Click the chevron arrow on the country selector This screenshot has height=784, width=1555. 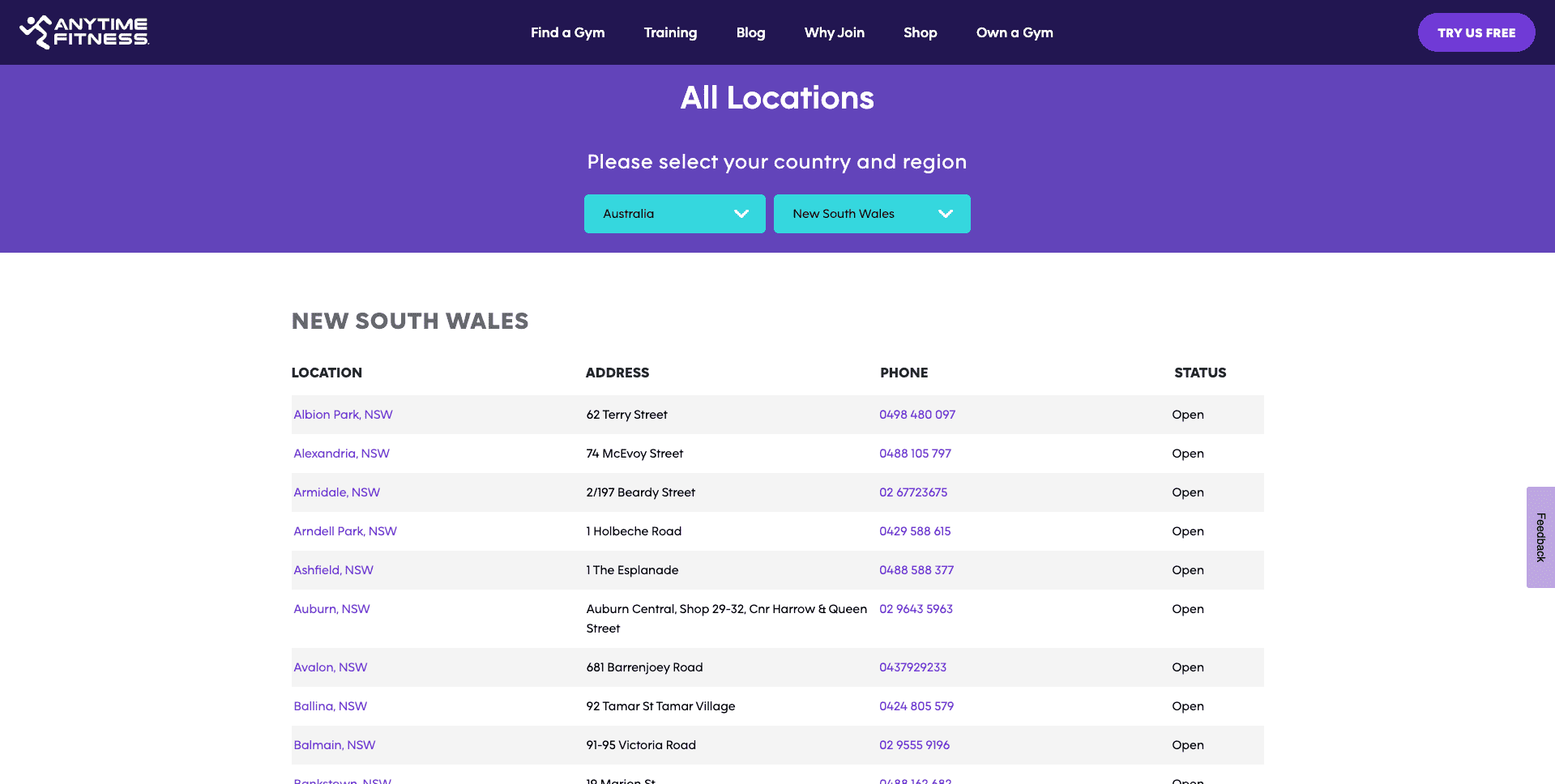[740, 213]
